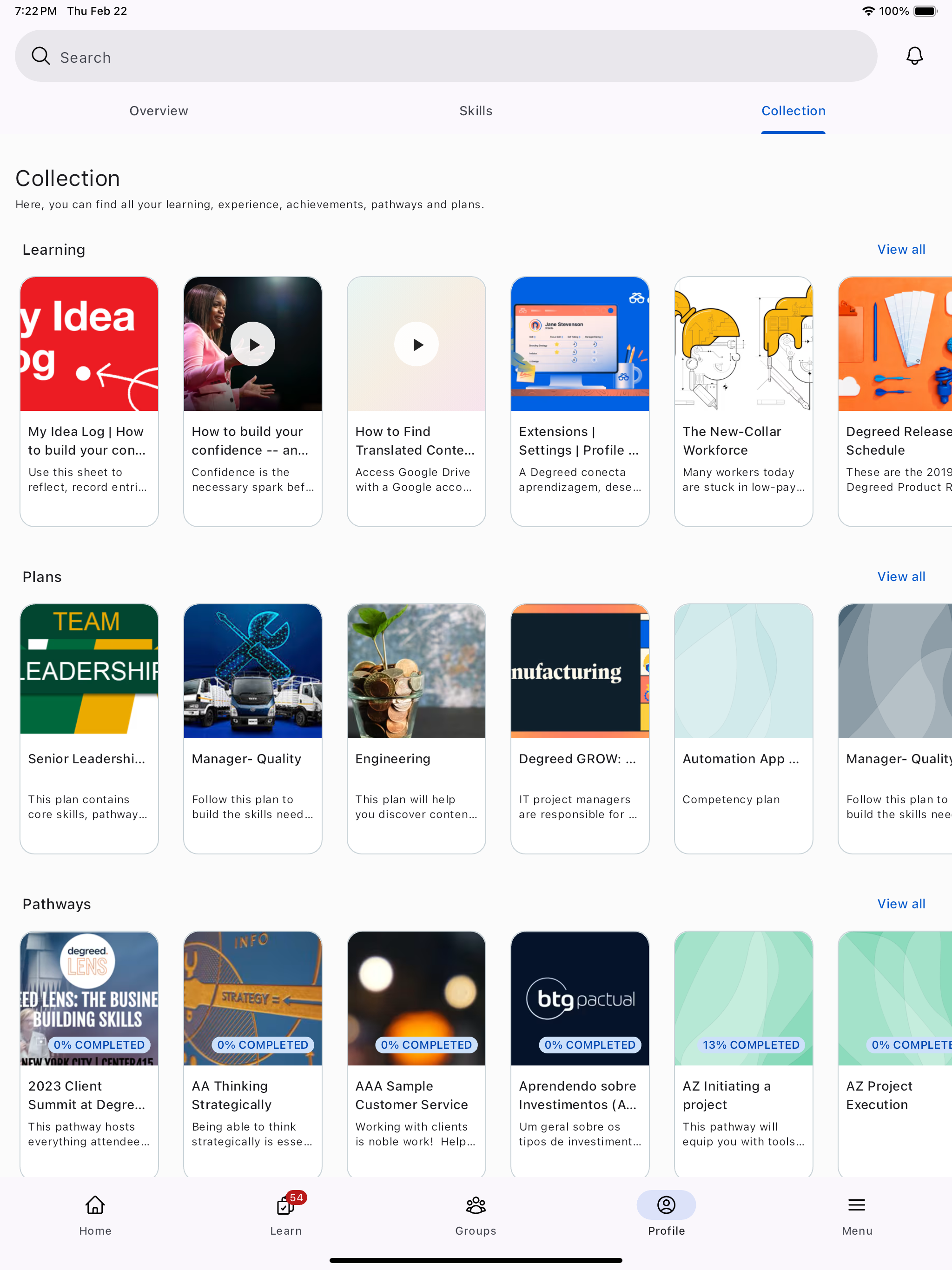This screenshot has height=1270, width=952.
Task: View all items in Plans section
Action: click(x=901, y=576)
